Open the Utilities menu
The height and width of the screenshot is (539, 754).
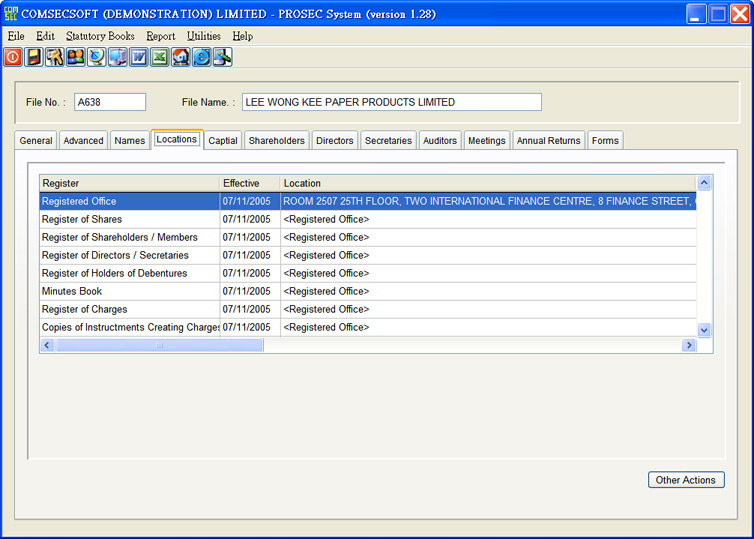(203, 36)
